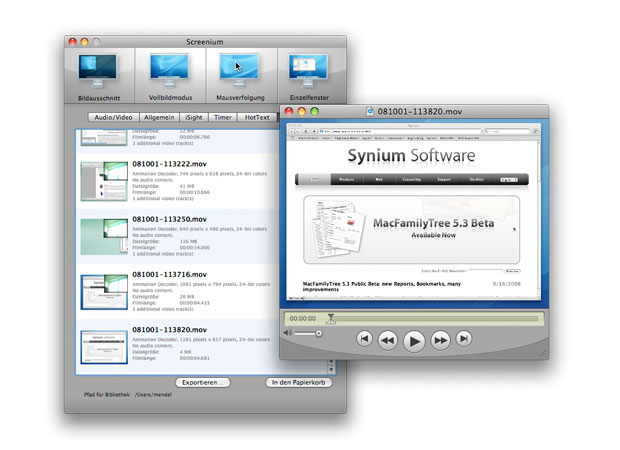620x450 pixels.
Task: Open the Allgemein tab
Action: coord(159,117)
